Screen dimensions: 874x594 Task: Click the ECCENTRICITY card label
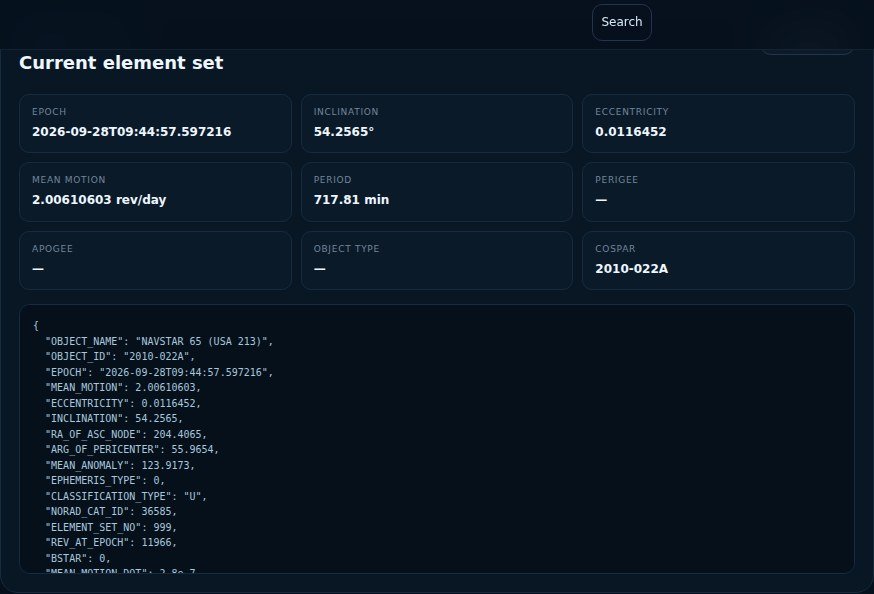pyautogui.click(x=632, y=111)
